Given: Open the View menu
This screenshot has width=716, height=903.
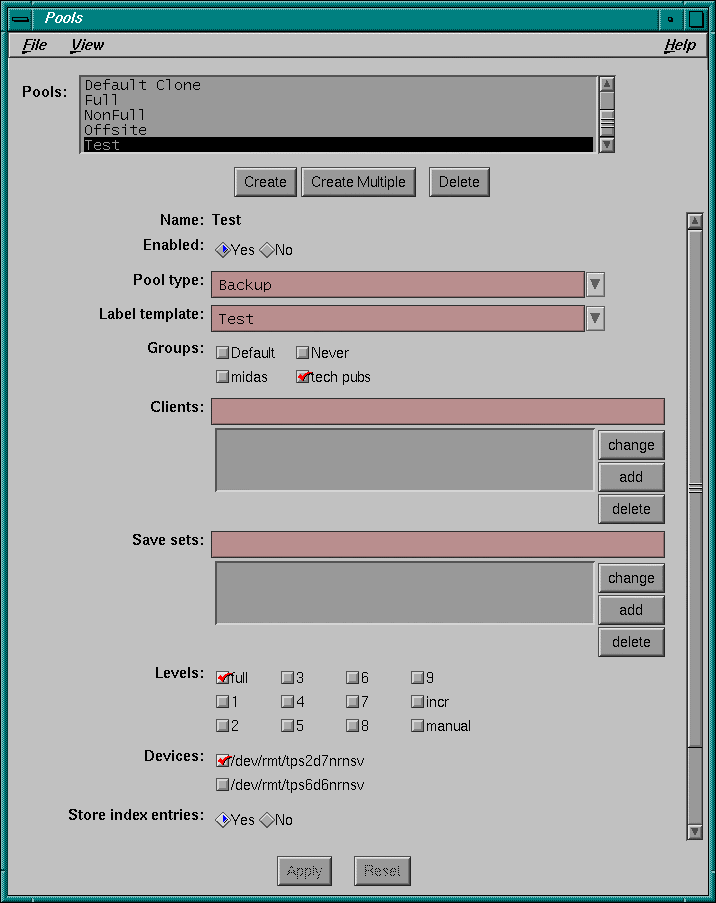Looking at the screenshot, I should click(x=87, y=45).
